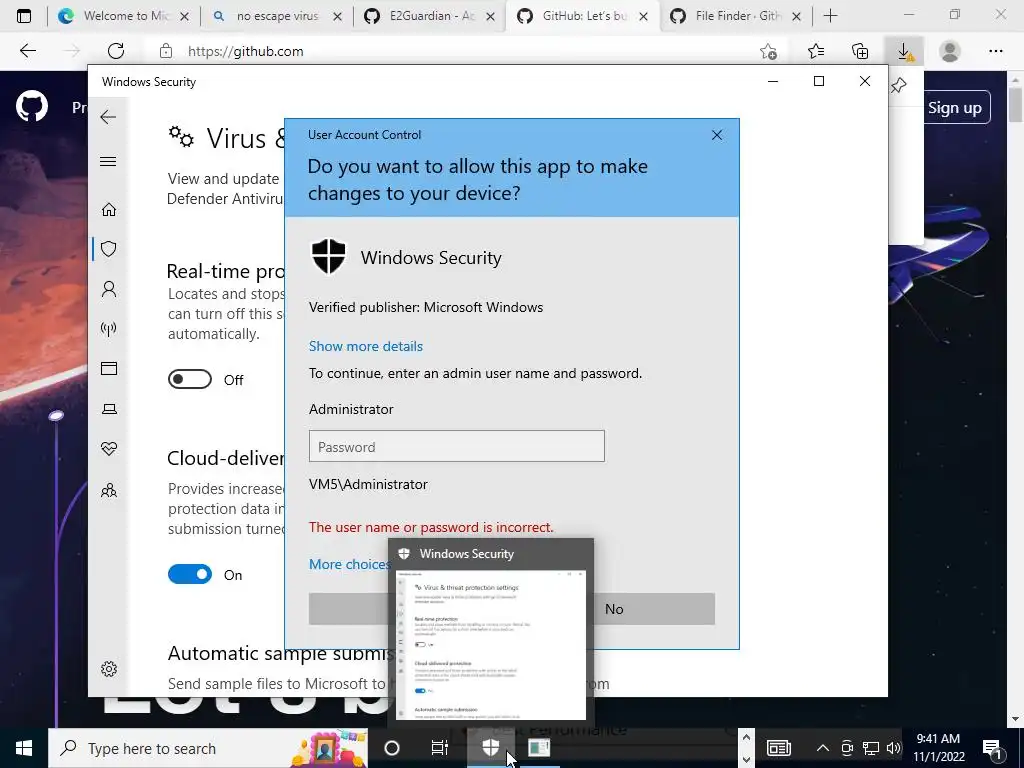Open Firewall & network protection icon
This screenshot has width=1024, height=768.
pos(109,328)
